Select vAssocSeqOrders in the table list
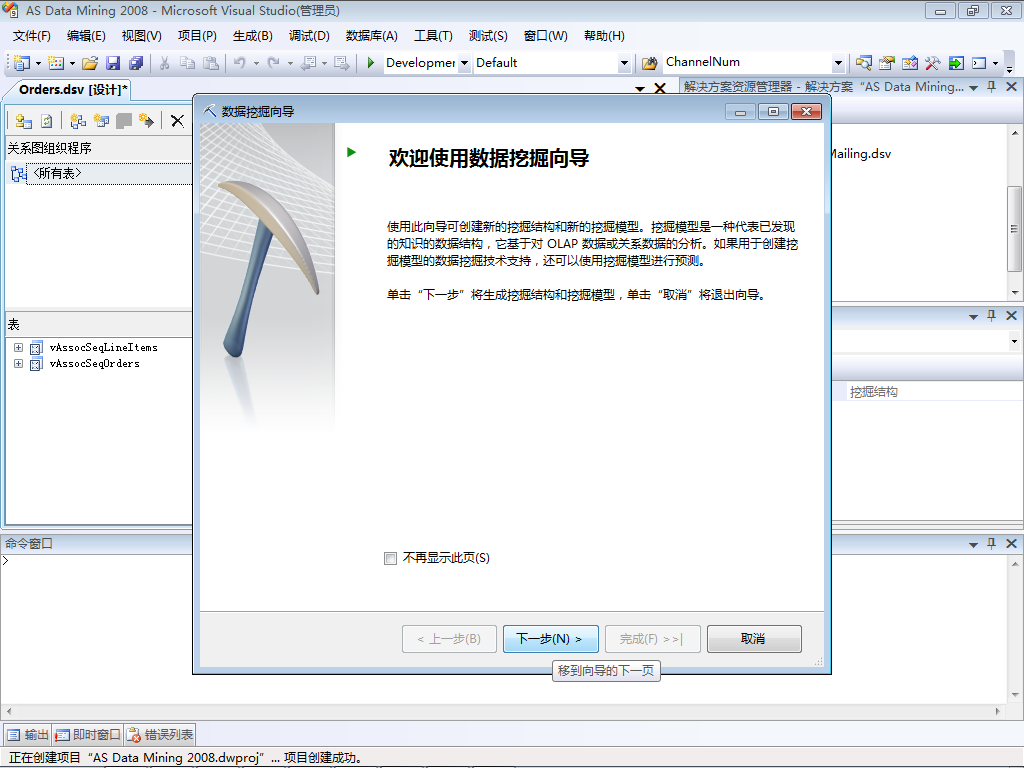The height and width of the screenshot is (768, 1024). click(x=95, y=364)
